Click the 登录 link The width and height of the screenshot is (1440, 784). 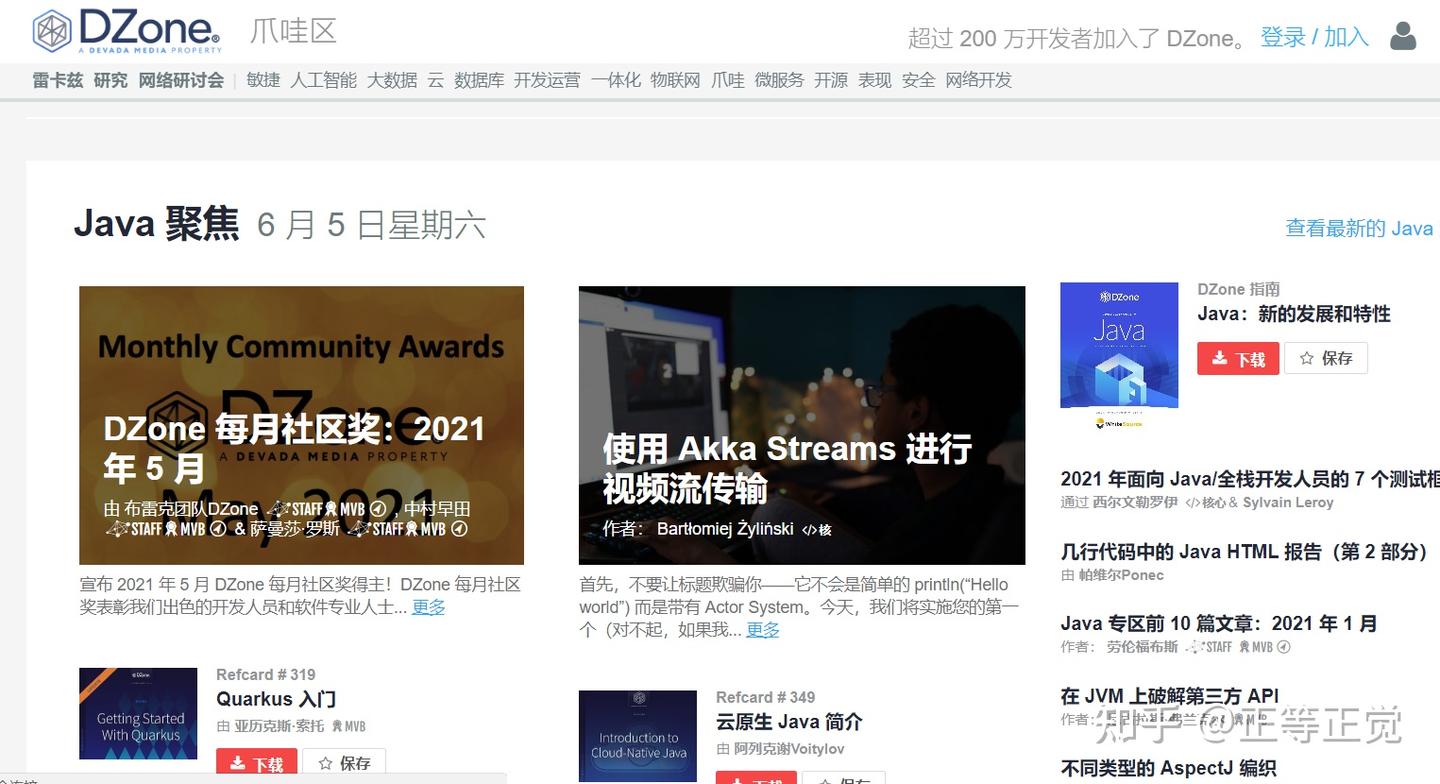pos(1284,38)
